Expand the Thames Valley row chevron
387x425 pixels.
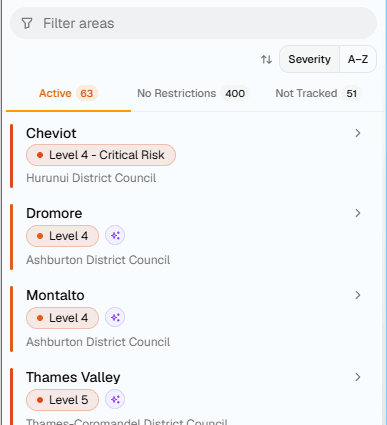(x=358, y=377)
